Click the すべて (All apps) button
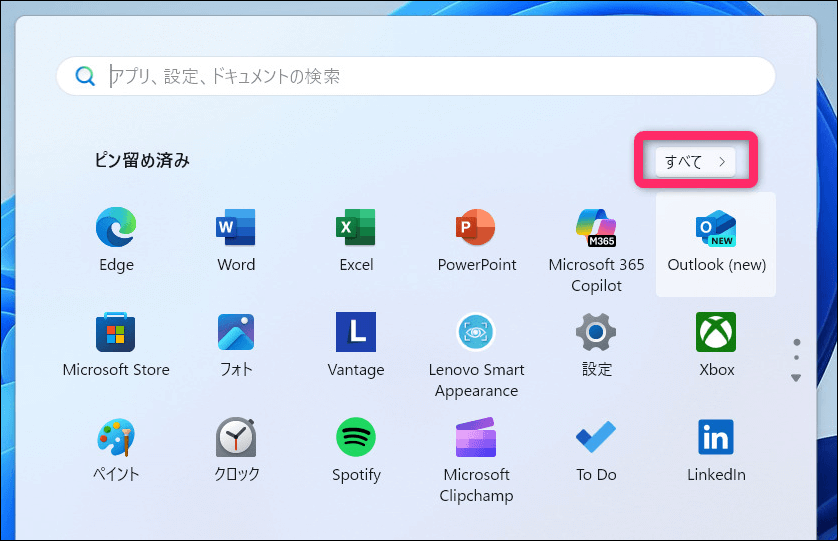The height and width of the screenshot is (541, 838). click(x=695, y=161)
